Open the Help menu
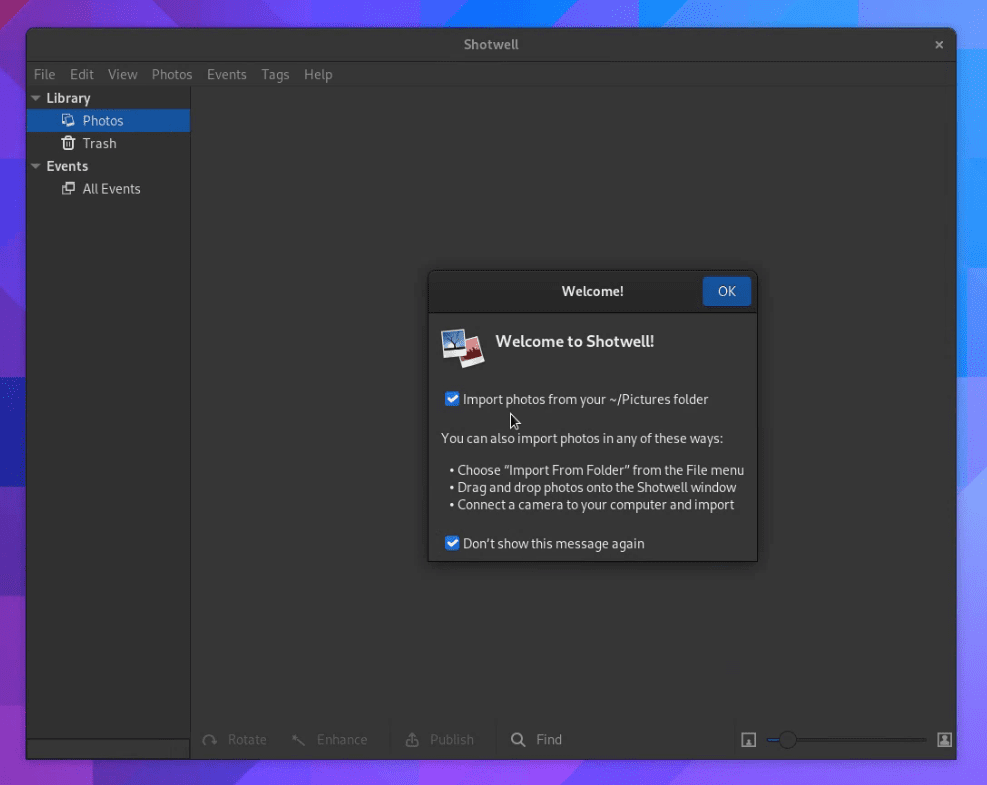 click(x=318, y=74)
